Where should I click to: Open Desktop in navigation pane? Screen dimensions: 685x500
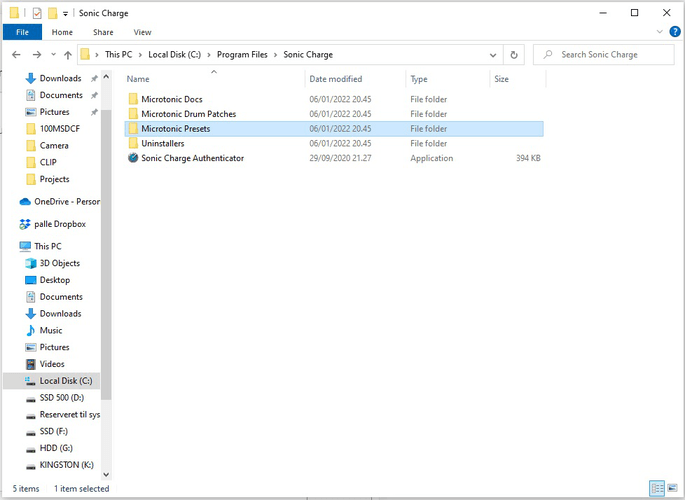(55, 280)
